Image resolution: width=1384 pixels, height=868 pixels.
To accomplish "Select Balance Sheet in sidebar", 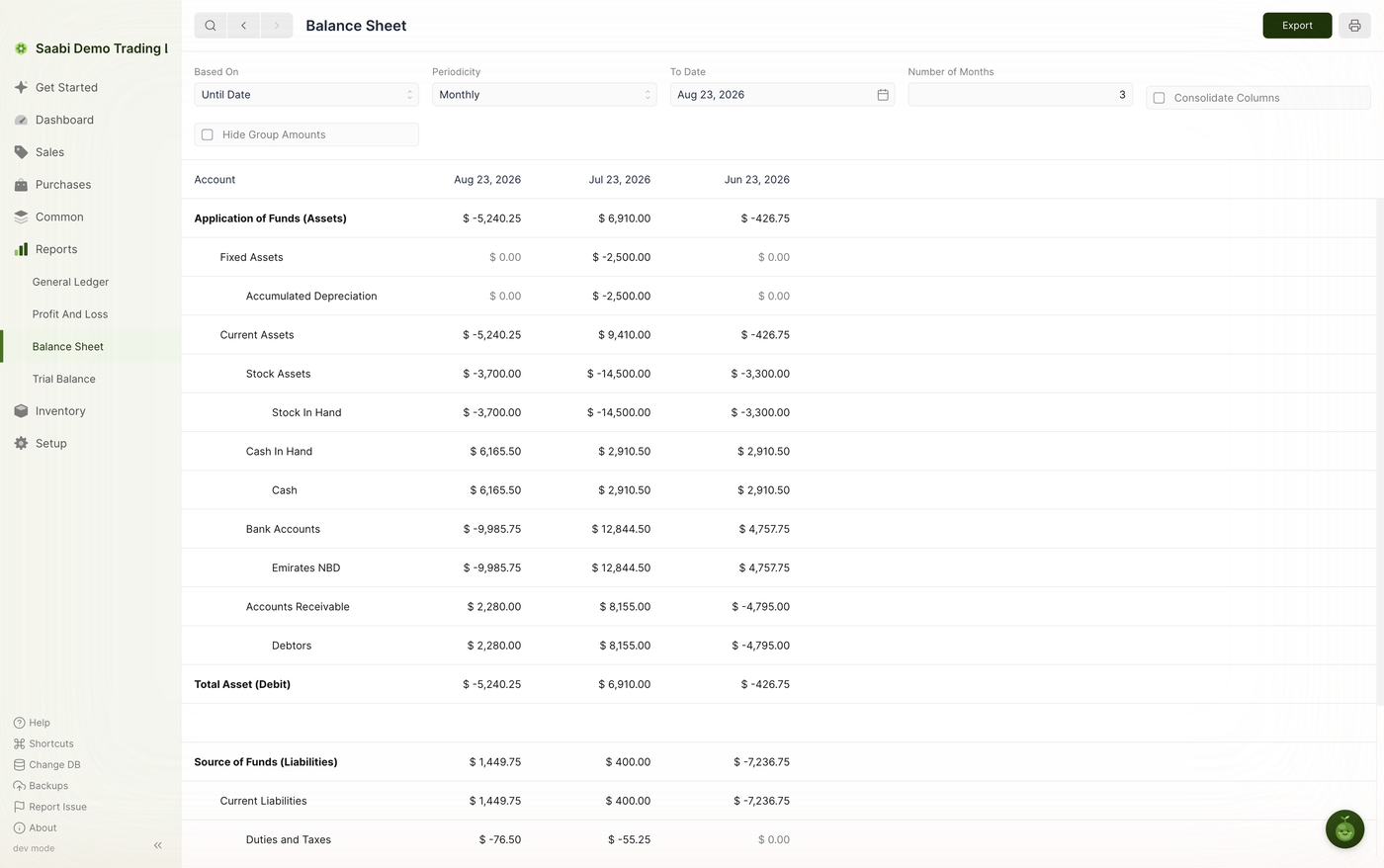I will click(x=68, y=347).
